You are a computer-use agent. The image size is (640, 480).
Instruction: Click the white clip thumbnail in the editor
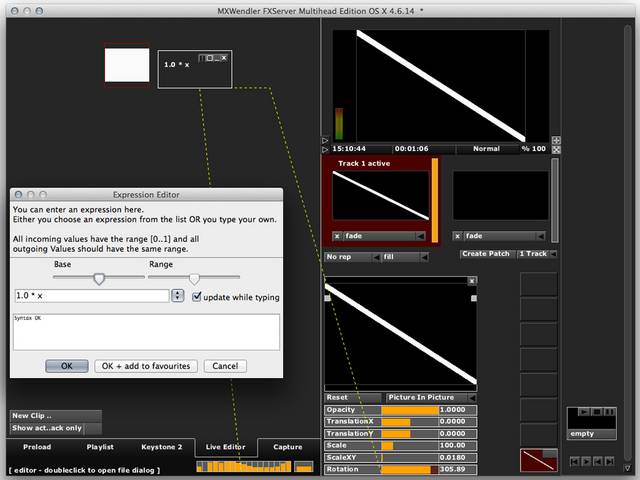(127, 65)
